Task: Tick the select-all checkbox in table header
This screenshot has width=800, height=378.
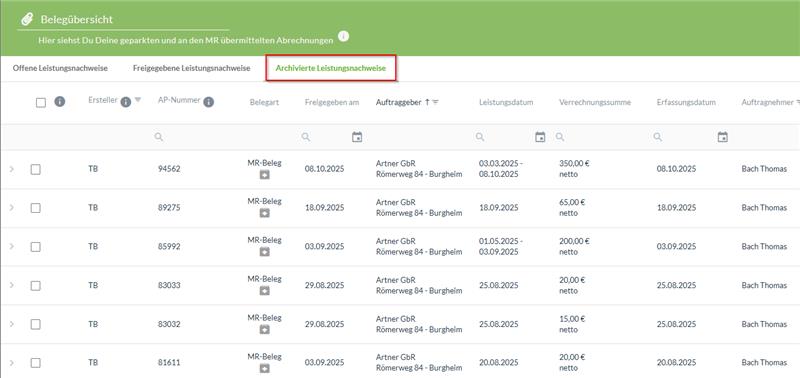Action: [41, 103]
